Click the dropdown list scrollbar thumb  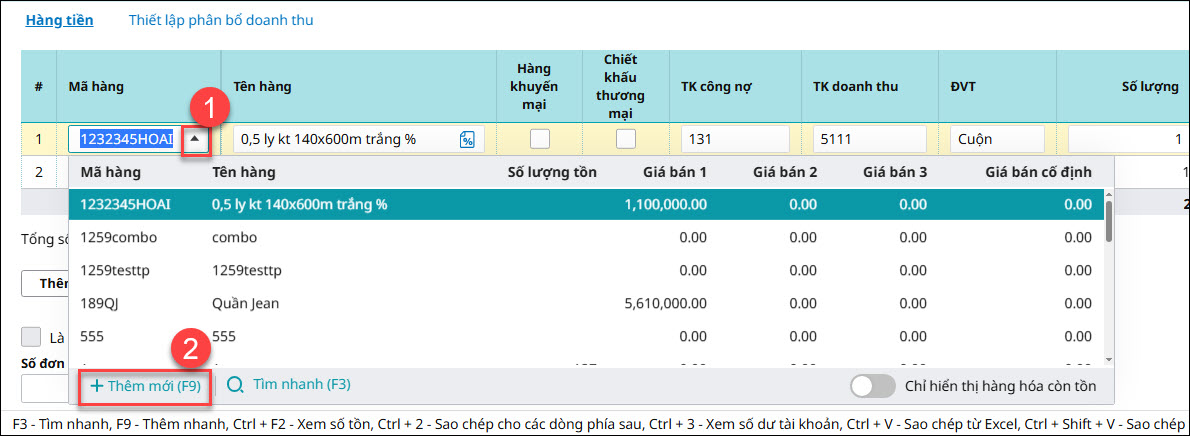point(1108,222)
